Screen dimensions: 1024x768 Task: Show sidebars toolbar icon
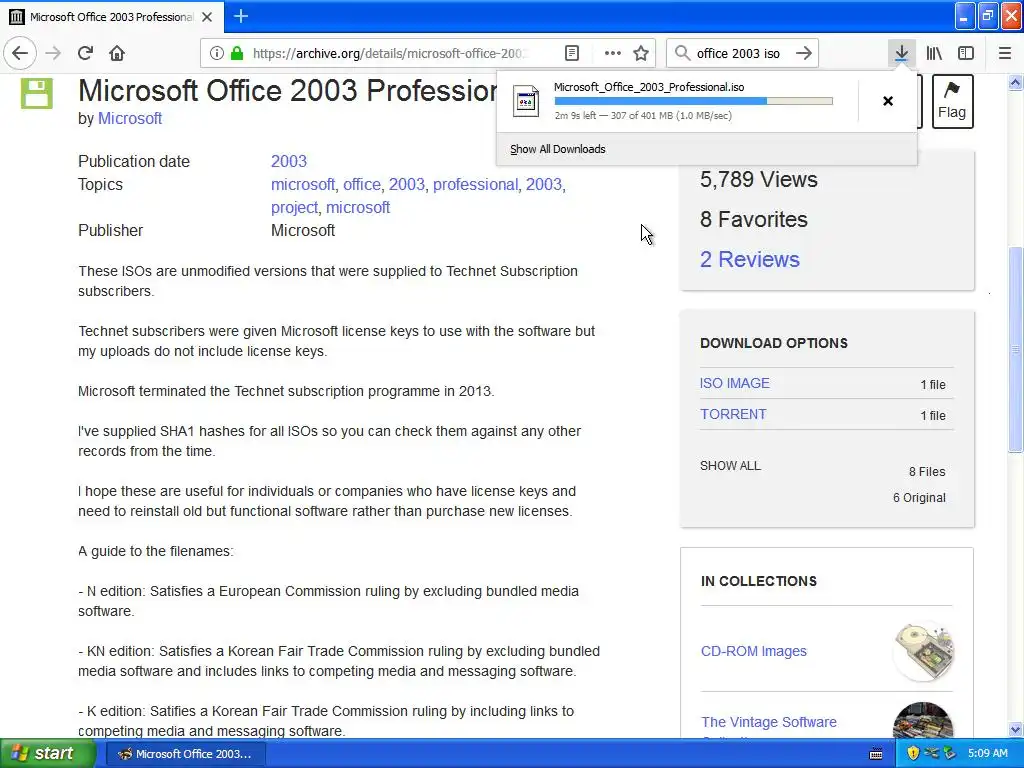pos(966,54)
